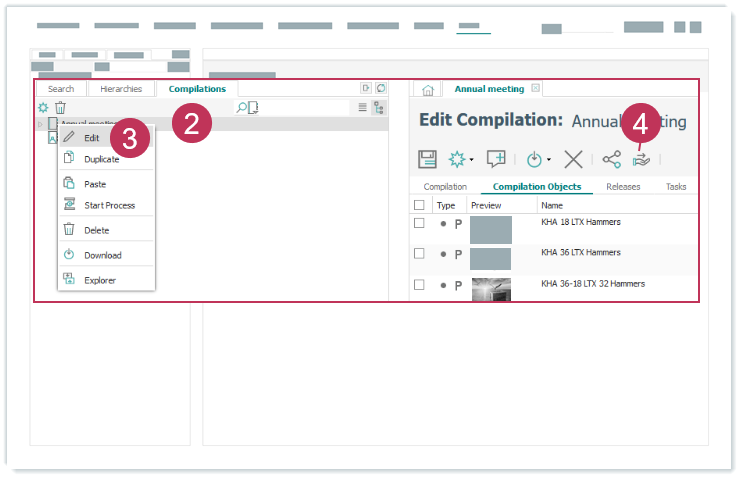Switch to tree view in Compilations panel
Image resolution: width=741 pixels, height=479 pixels.
(378, 107)
